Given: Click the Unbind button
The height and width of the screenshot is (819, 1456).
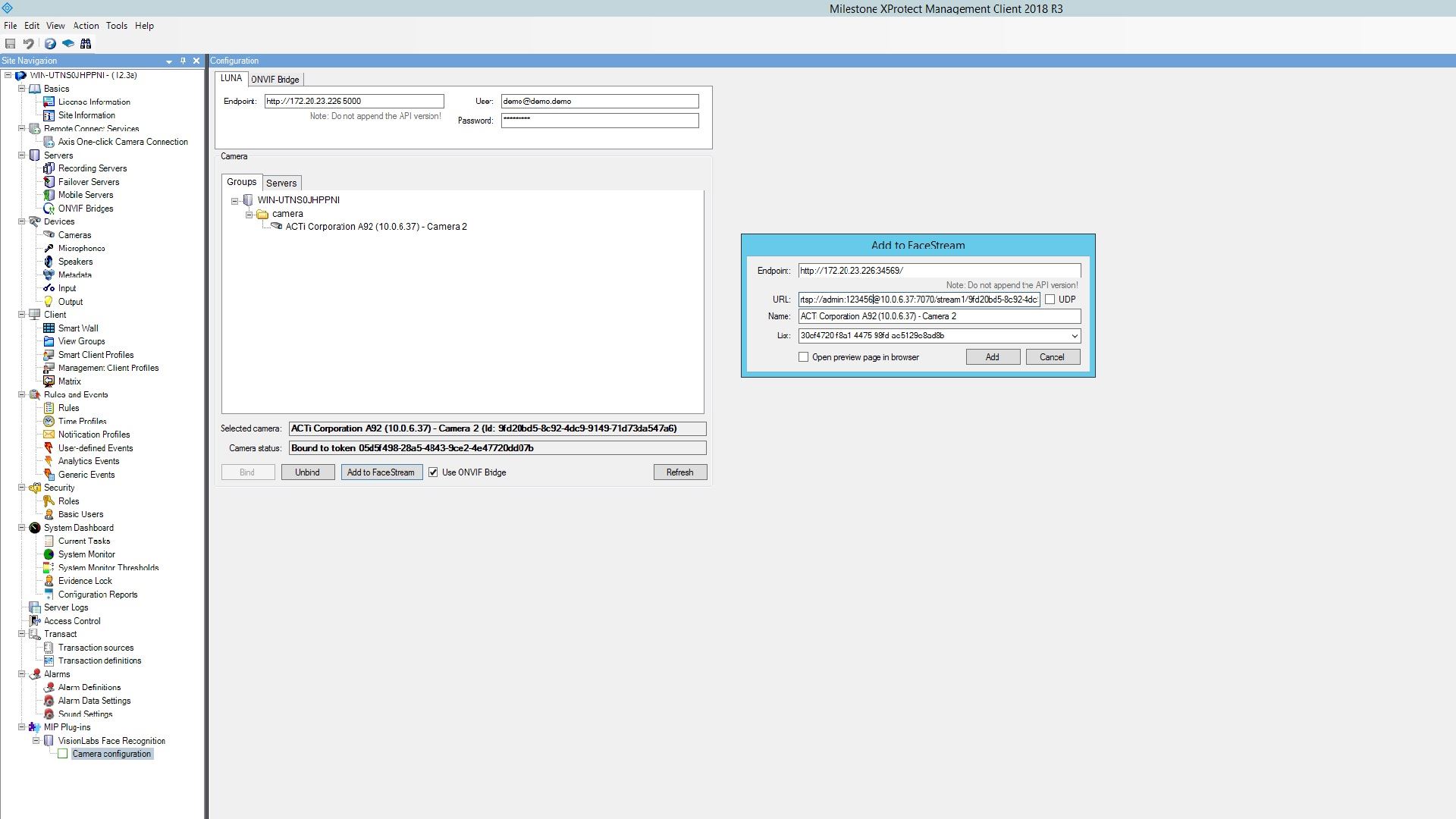Looking at the screenshot, I should point(307,472).
